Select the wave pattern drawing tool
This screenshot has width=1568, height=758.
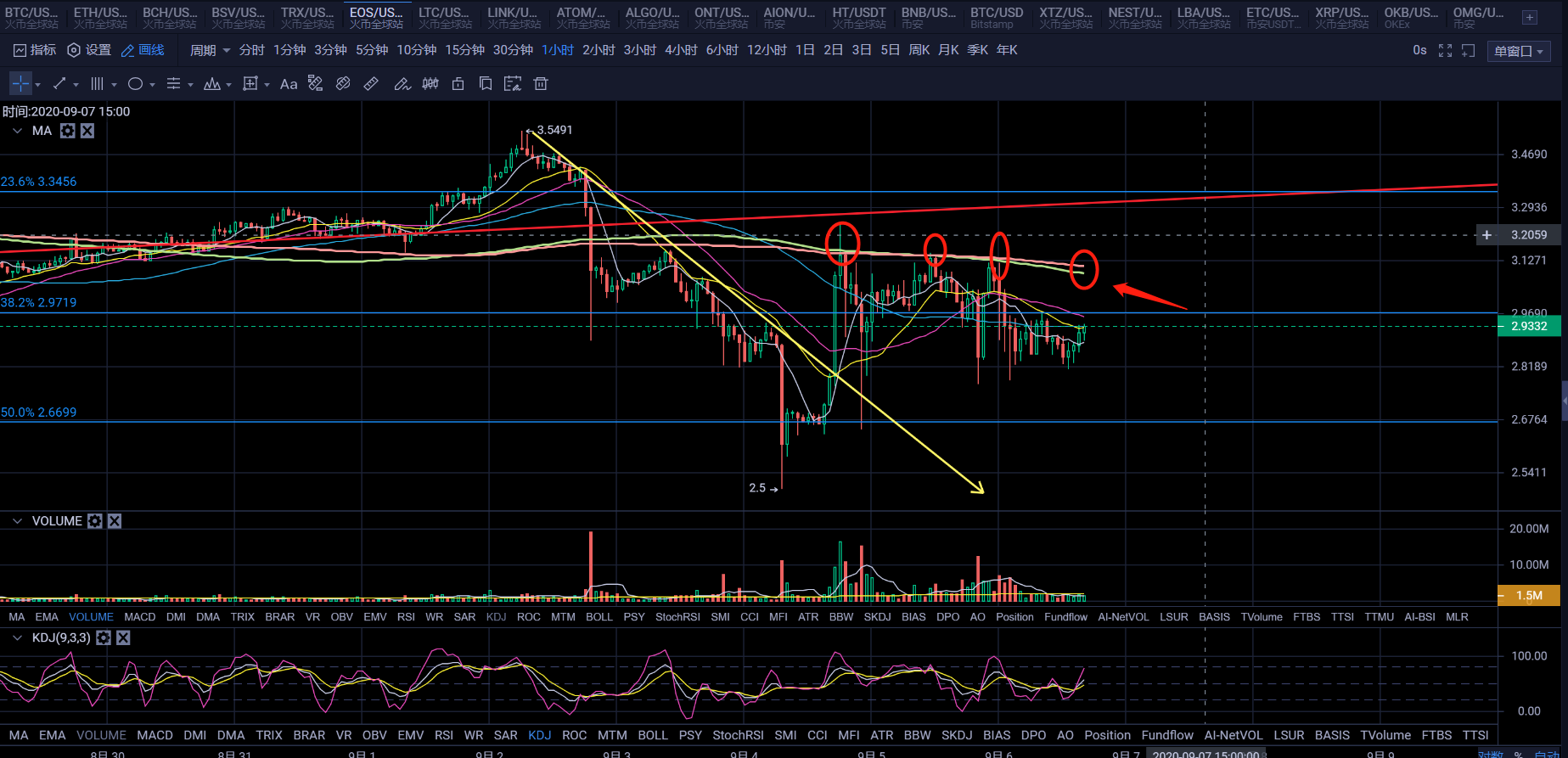pyautogui.click(x=212, y=83)
